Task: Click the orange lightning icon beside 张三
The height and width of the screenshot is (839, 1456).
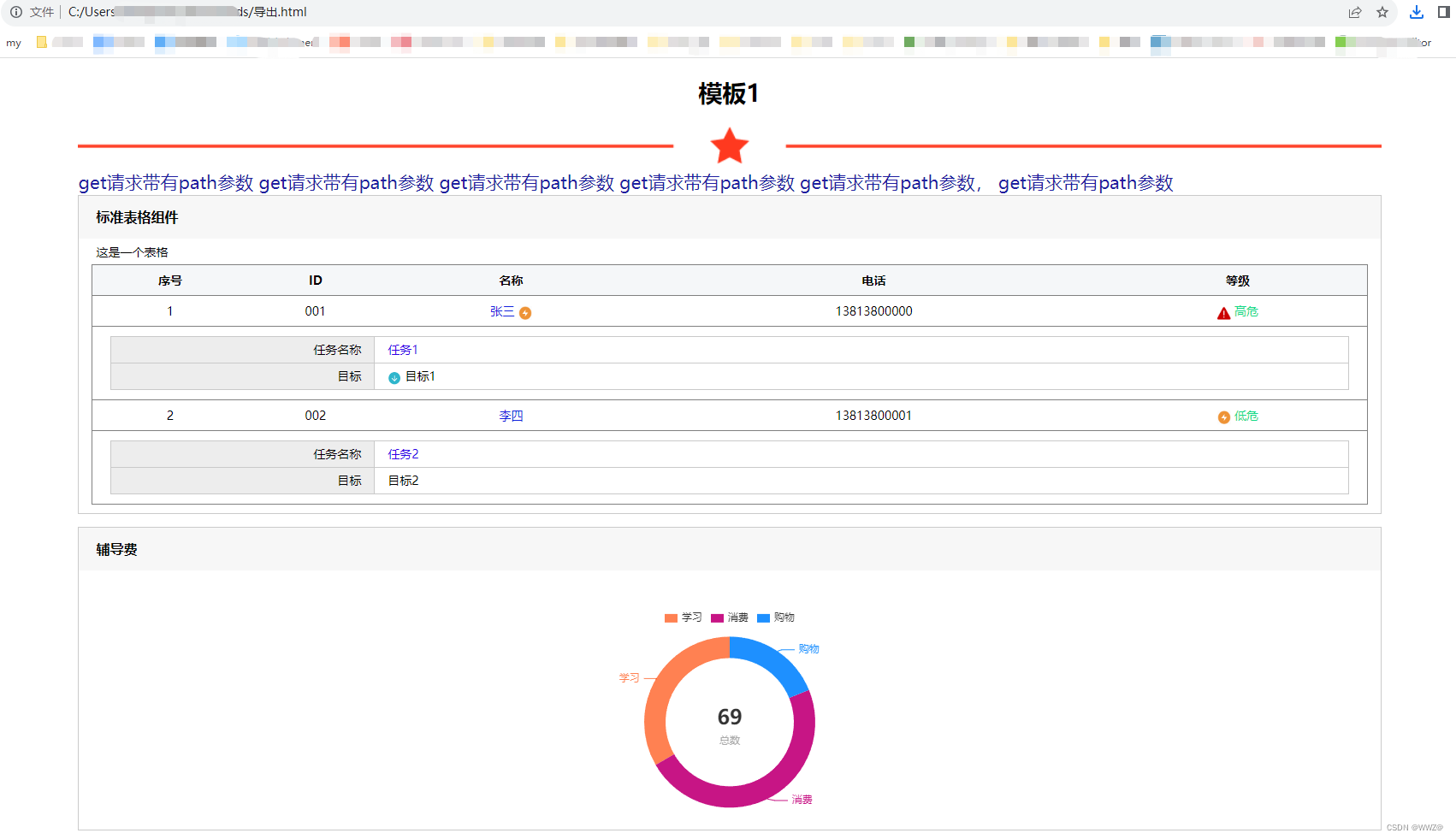Action: [525, 313]
